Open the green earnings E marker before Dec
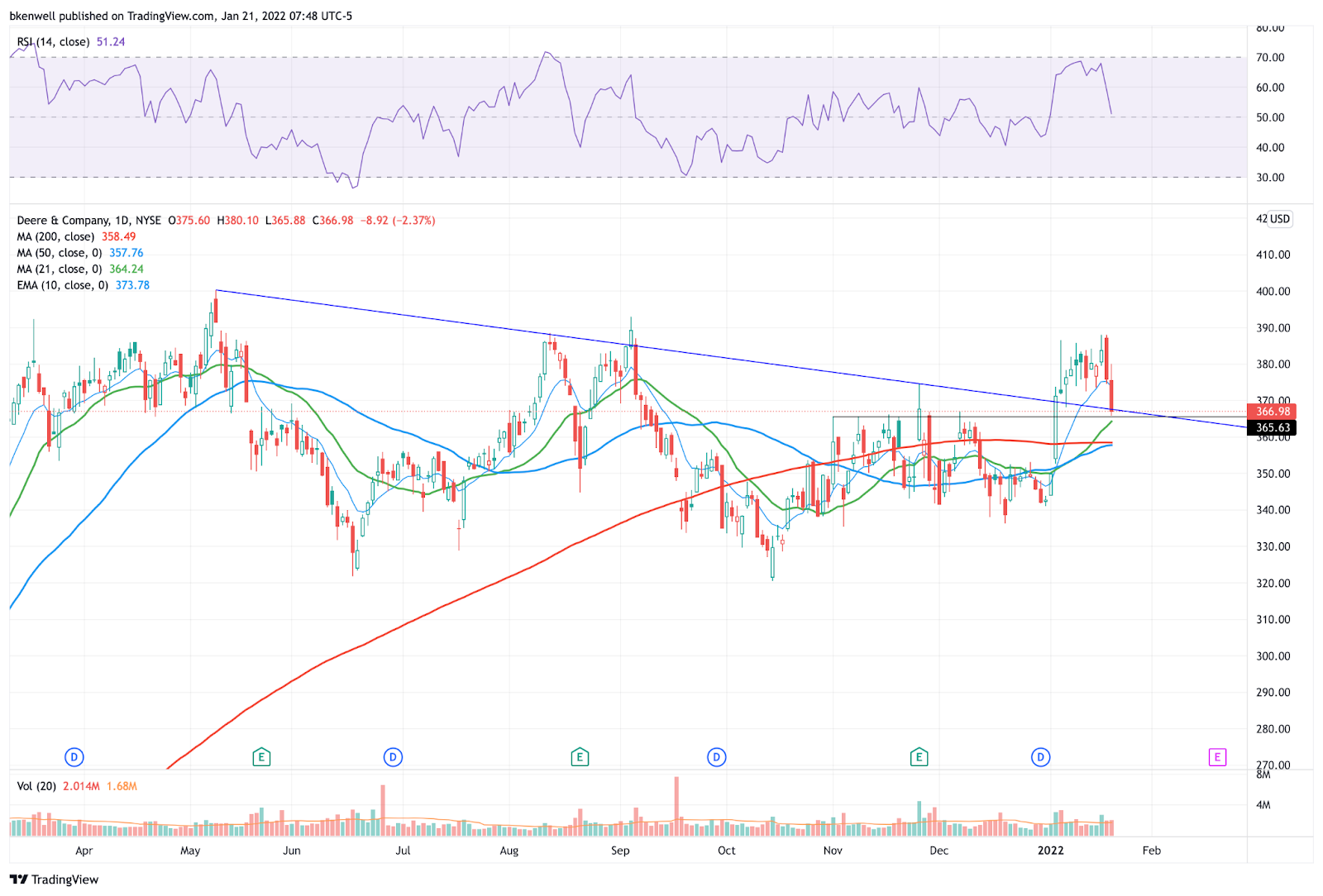This screenshot has height=896, width=1323. click(919, 757)
